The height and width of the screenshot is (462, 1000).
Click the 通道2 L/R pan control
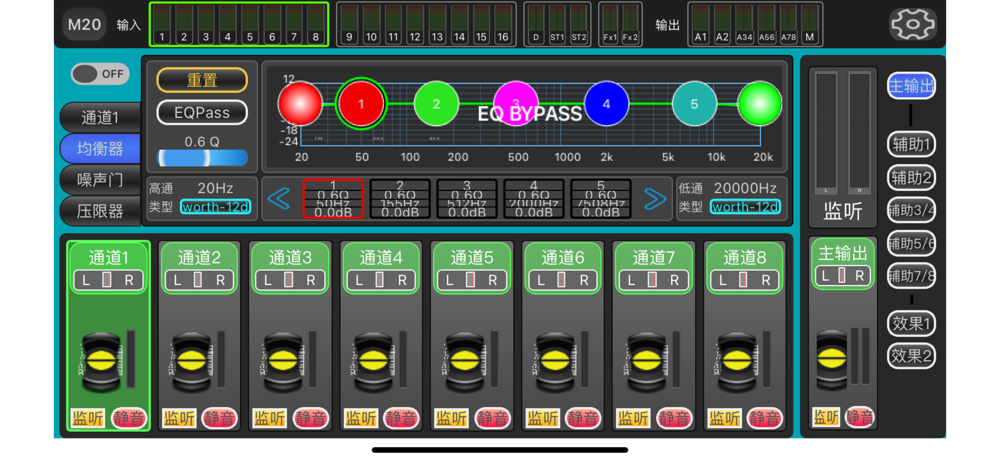[x=199, y=279]
